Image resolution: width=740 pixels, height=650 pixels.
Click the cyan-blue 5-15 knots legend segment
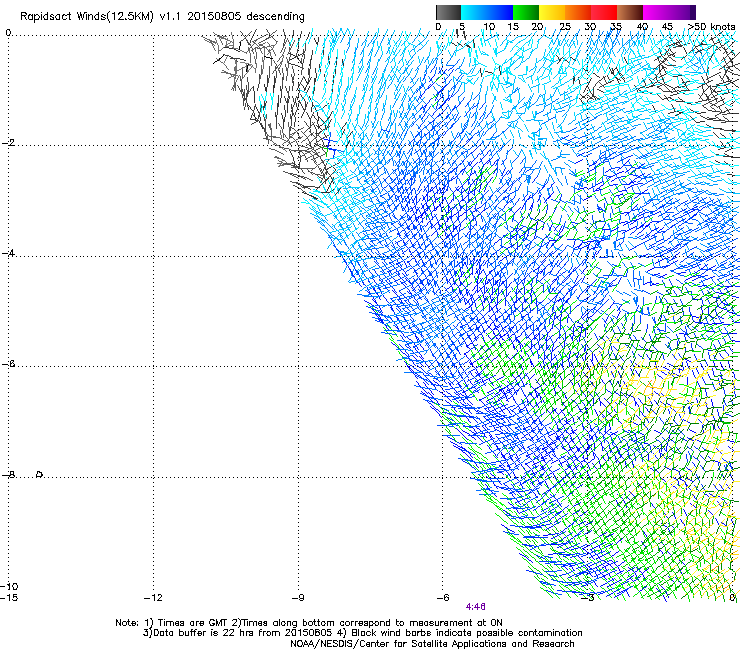click(x=487, y=12)
